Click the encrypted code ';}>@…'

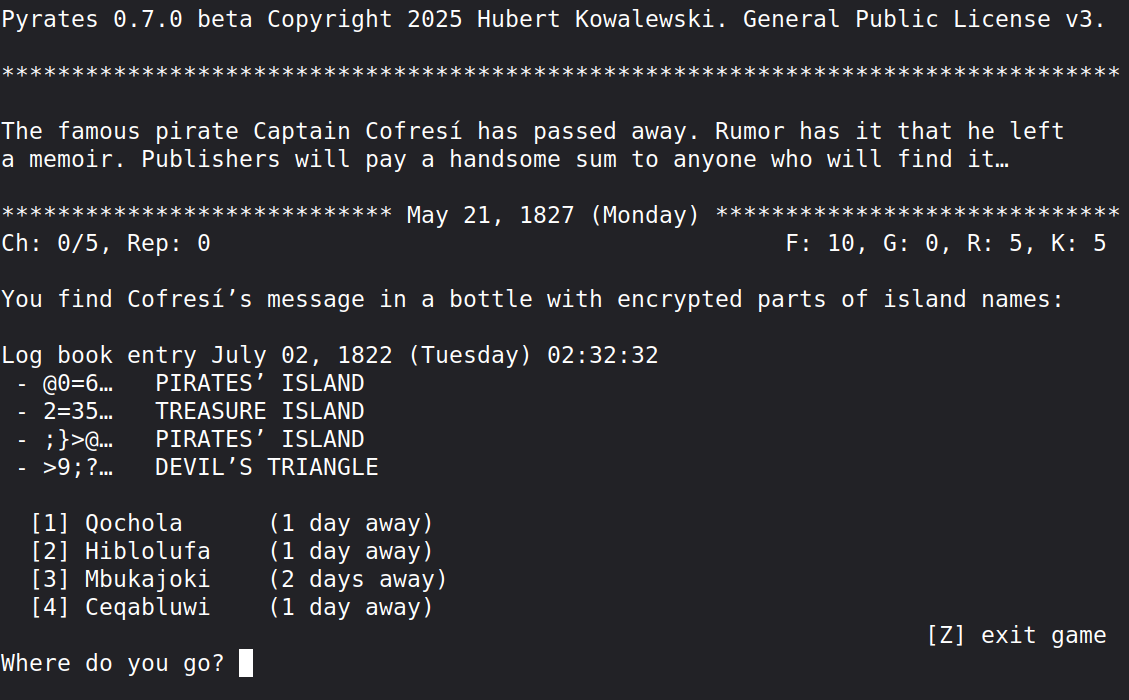77,439
